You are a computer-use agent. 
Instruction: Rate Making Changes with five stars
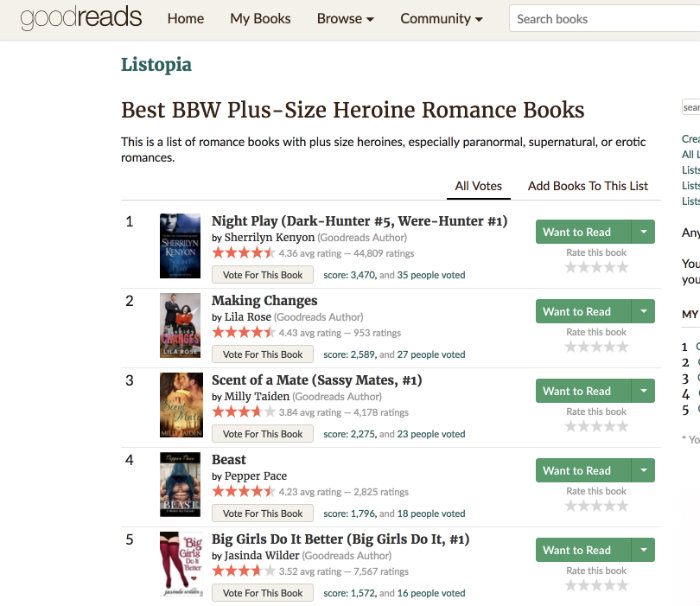coord(622,347)
